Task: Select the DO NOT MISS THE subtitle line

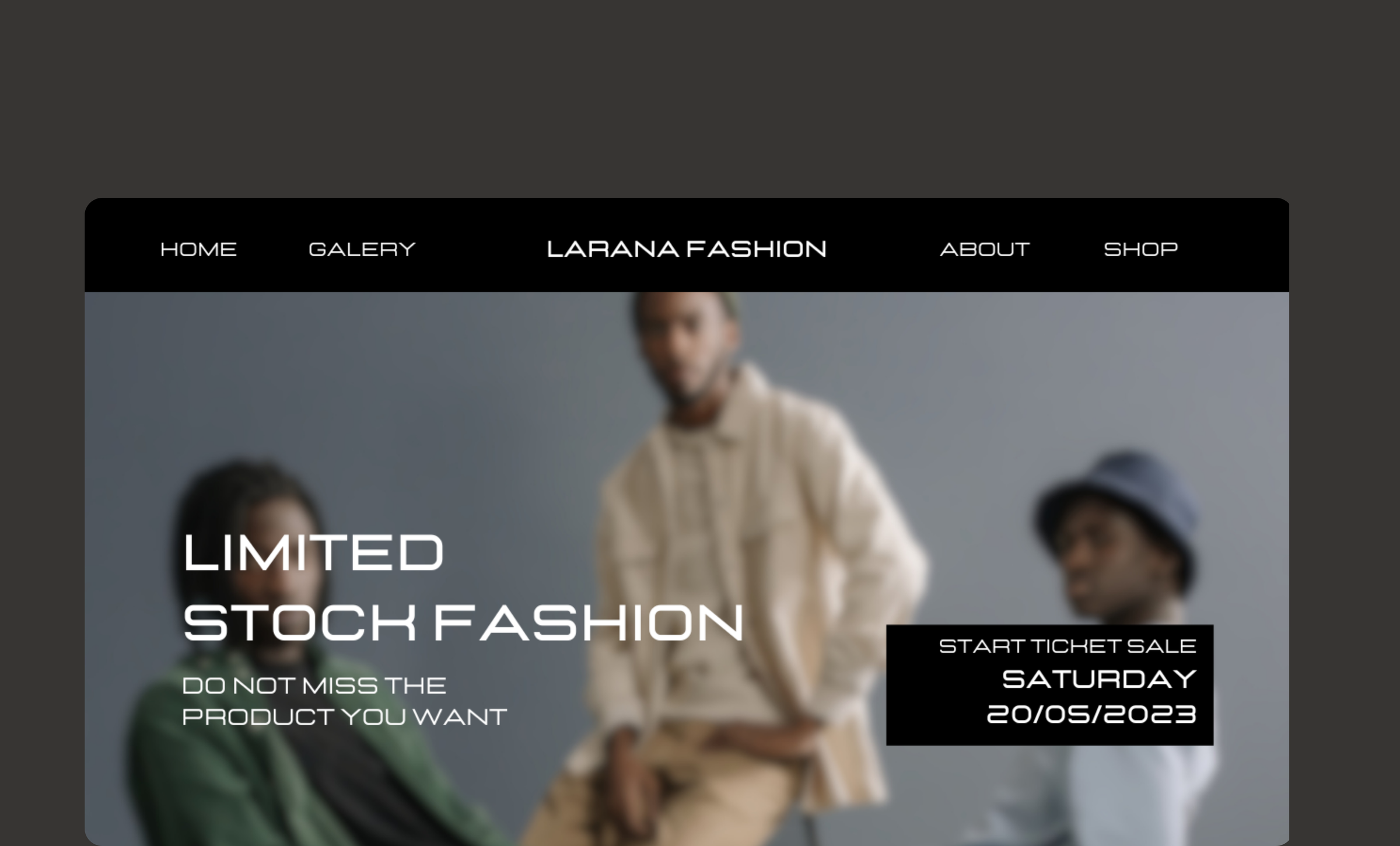Action: click(314, 686)
